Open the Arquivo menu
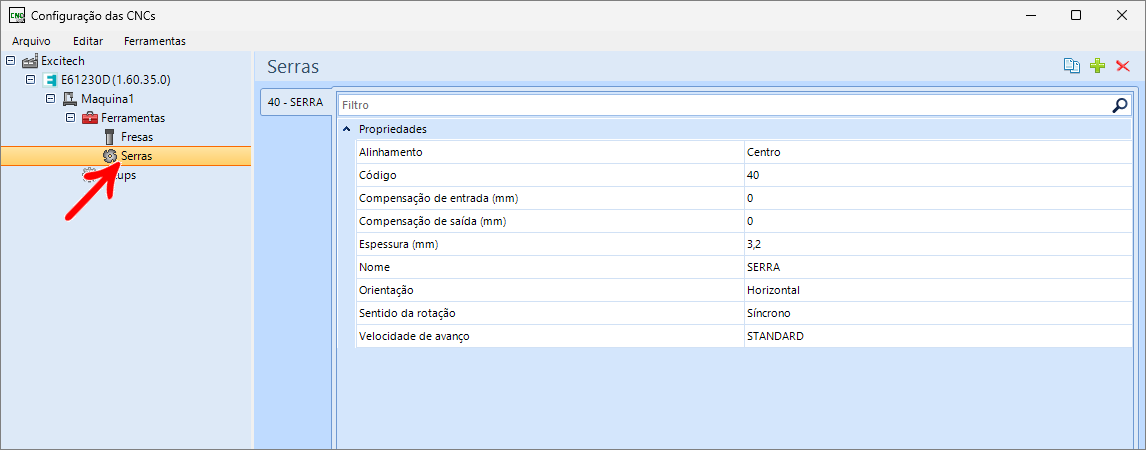 pos(31,41)
